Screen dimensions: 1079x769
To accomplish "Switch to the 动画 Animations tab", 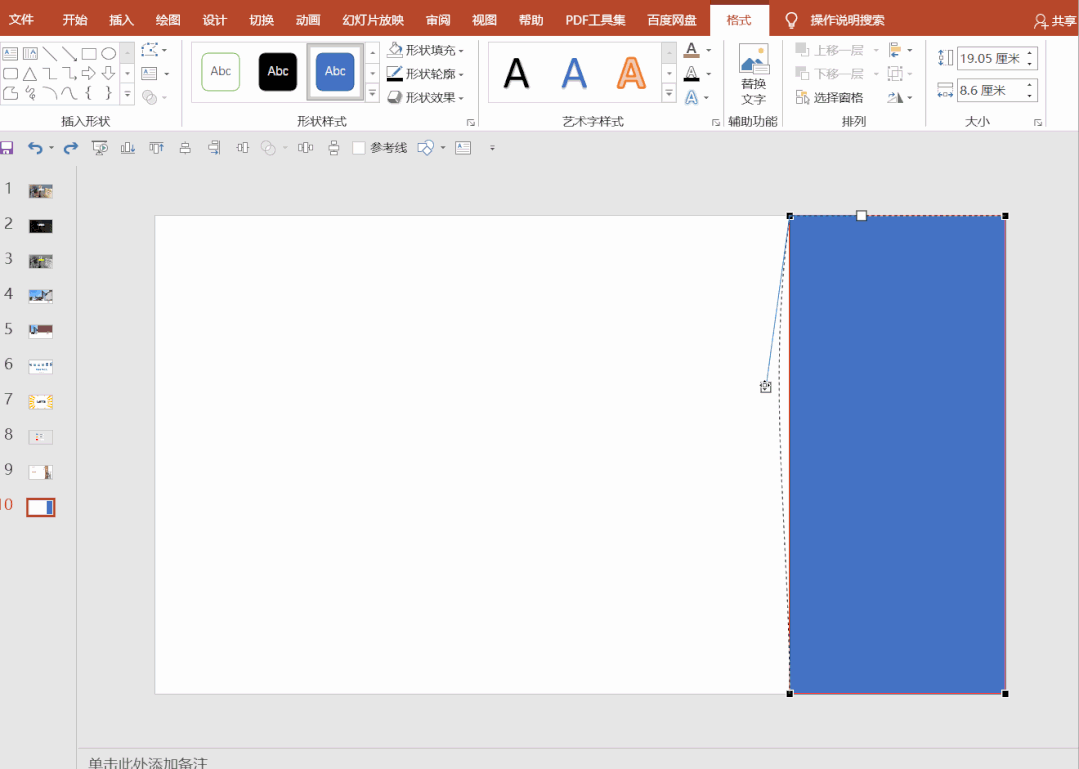I will 308,20.
